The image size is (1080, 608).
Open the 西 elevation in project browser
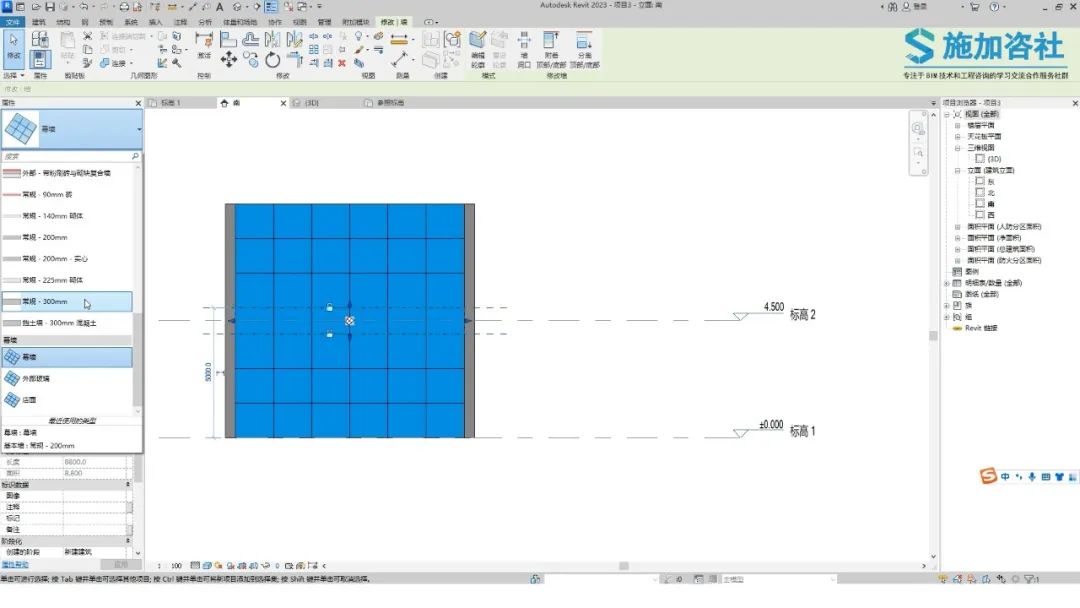click(990, 216)
